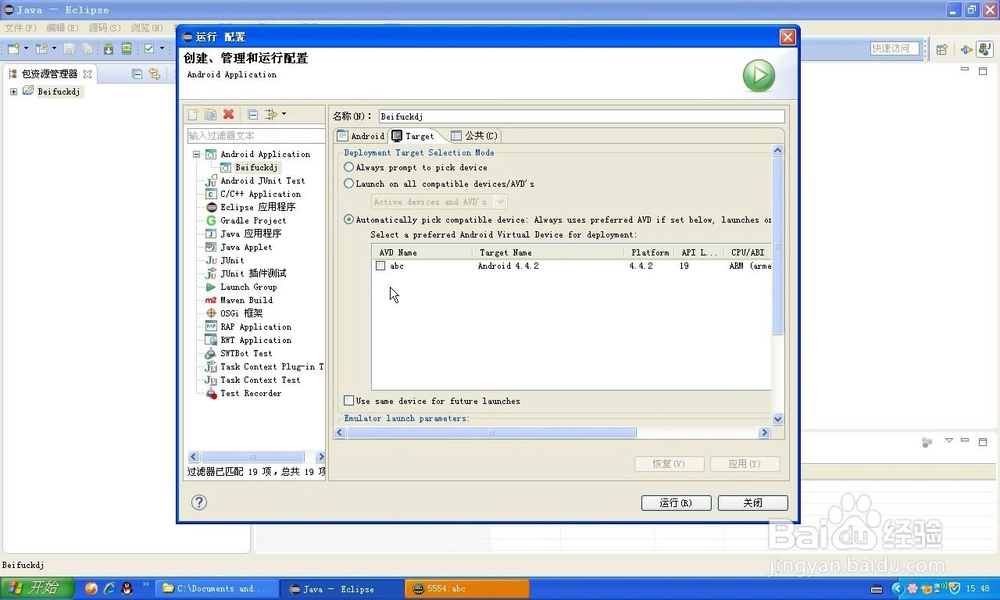The image size is (1000, 600).
Task: Click the lint check toolbar icon
Action: coord(149,48)
